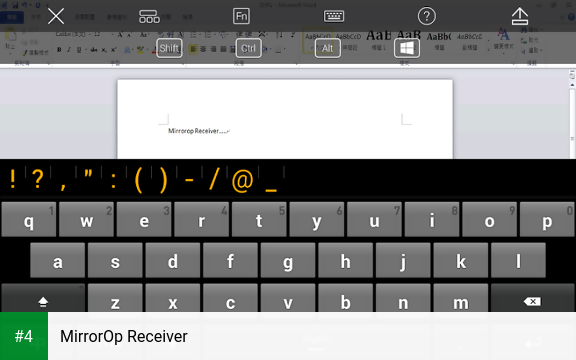576x360 pixels.
Task: Open the window layout switcher icon
Action: (149, 17)
